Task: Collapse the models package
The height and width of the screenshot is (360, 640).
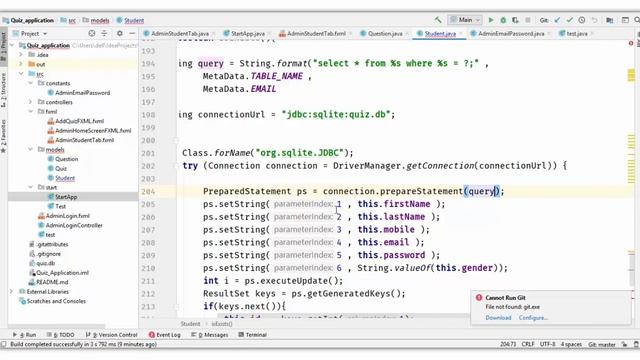Action: pyautogui.click(x=30, y=149)
